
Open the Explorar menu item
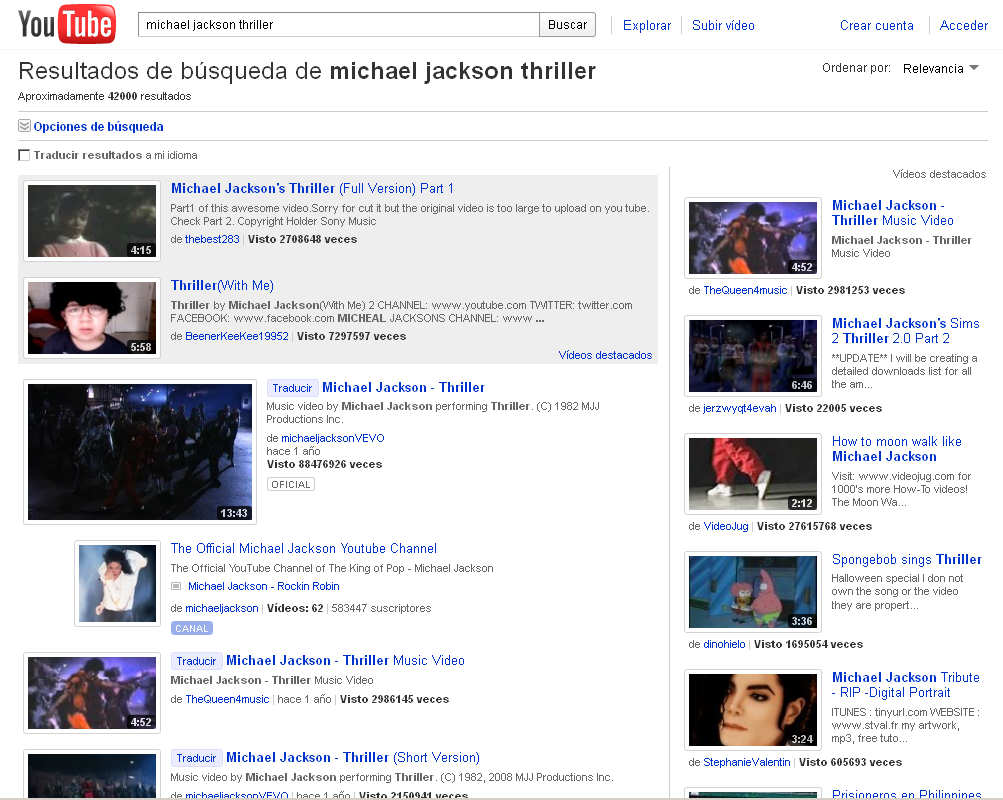click(646, 25)
